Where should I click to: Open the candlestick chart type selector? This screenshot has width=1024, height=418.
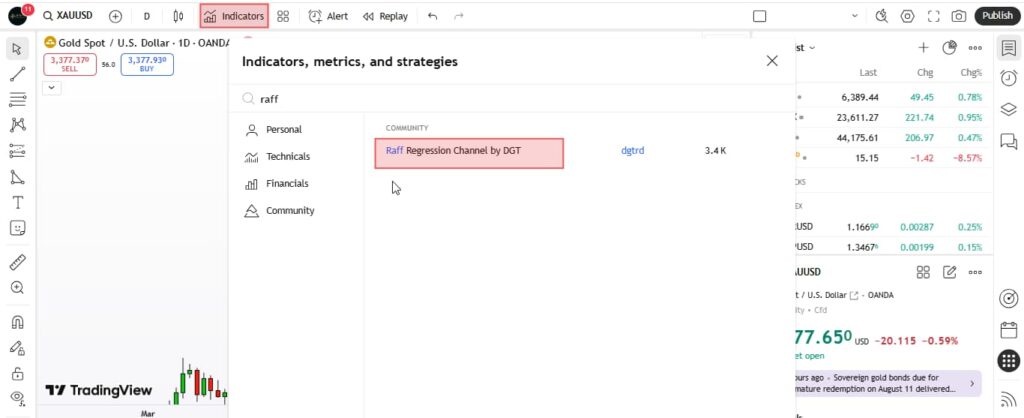pos(178,16)
